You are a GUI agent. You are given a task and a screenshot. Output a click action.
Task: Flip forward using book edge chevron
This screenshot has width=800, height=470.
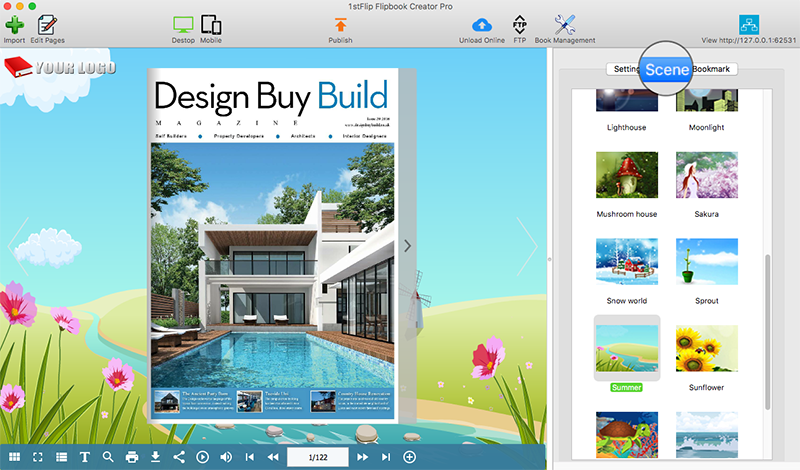pyautogui.click(x=408, y=246)
